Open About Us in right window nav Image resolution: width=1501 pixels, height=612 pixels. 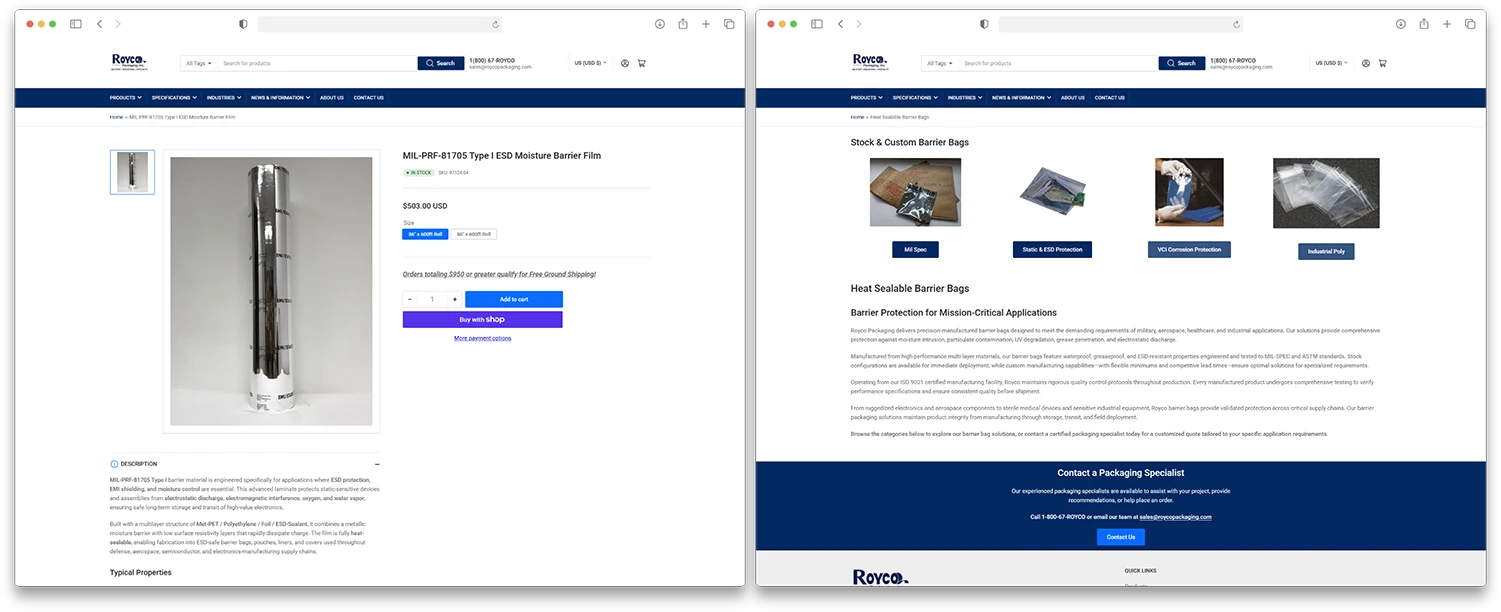point(1073,98)
